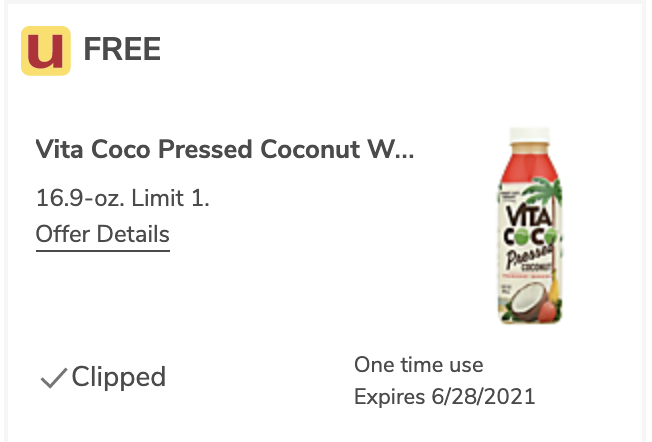Click the VITA COCO logo on bottle
This screenshot has height=442, width=652.
(529, 226)
